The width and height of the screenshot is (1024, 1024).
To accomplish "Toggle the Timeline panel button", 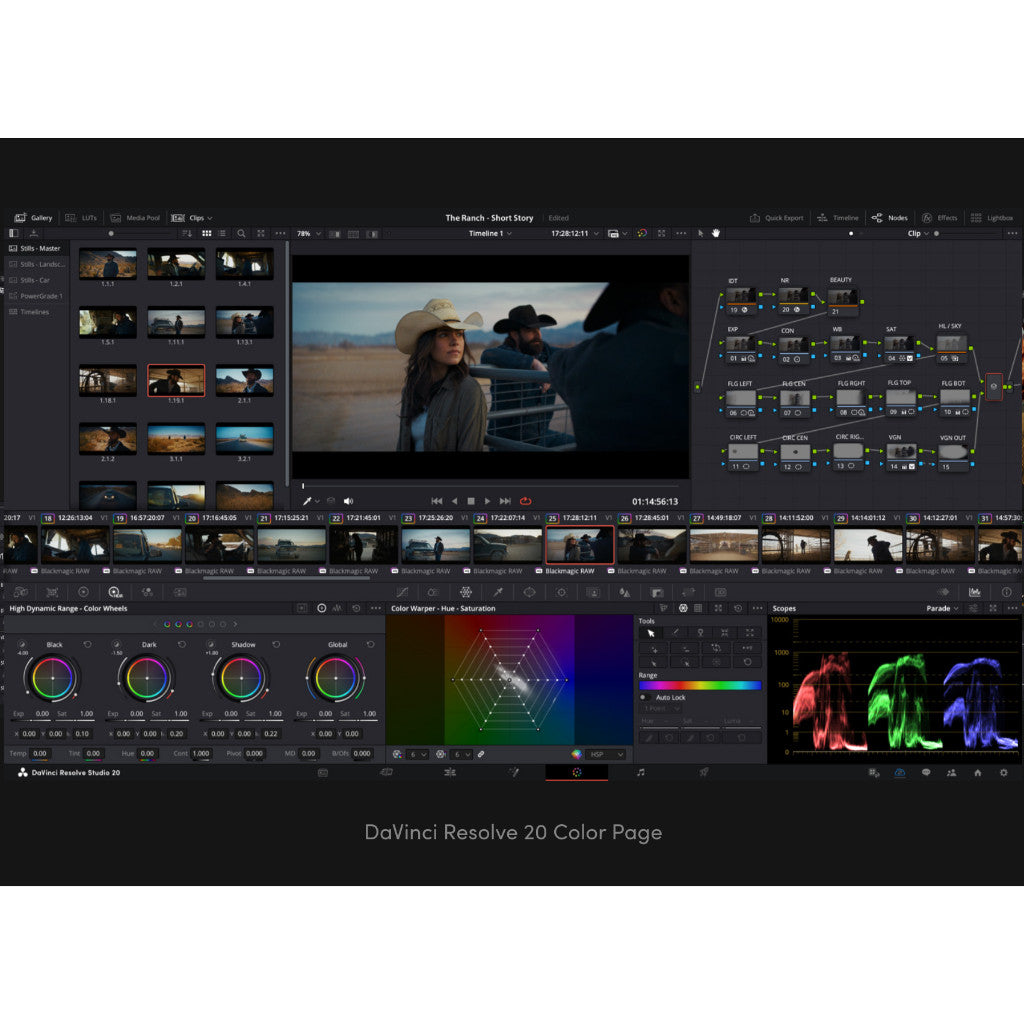I will tap(838, 217).
